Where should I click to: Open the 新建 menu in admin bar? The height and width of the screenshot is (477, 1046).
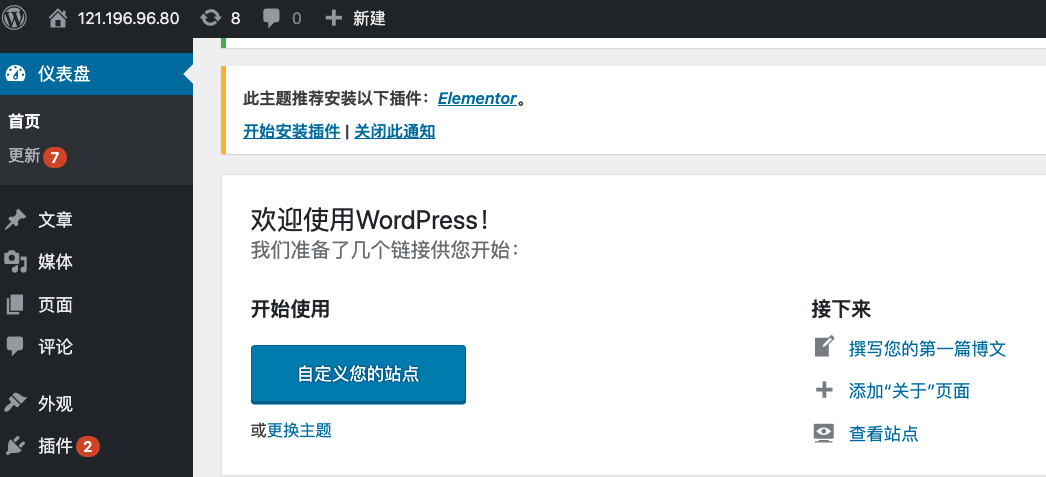pyautogui.click(x=370, y=18)
